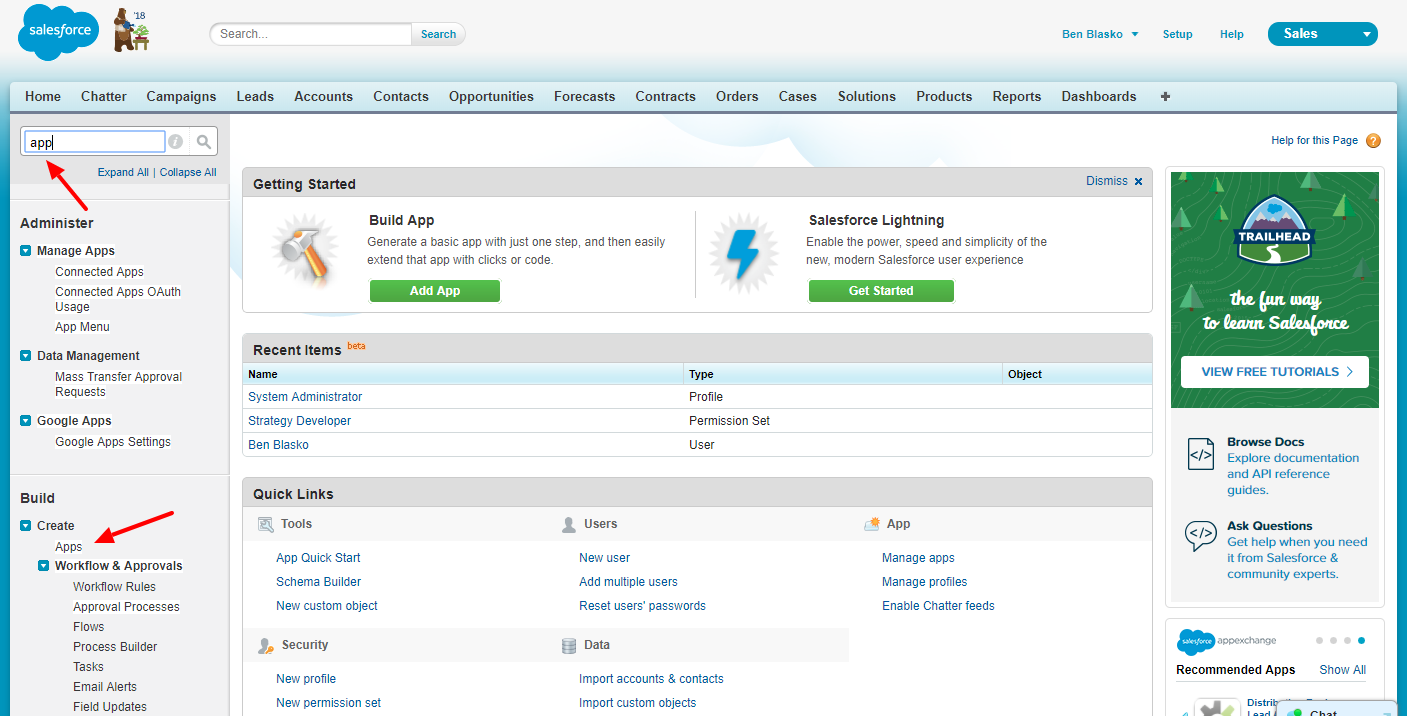Collapse the Google Apps section

coord(26,421)
